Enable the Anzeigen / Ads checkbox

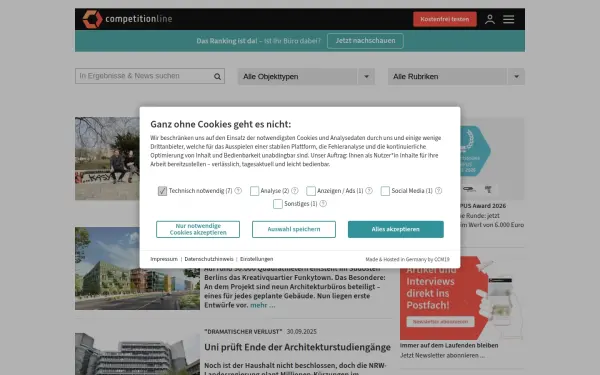pos(311,191)
